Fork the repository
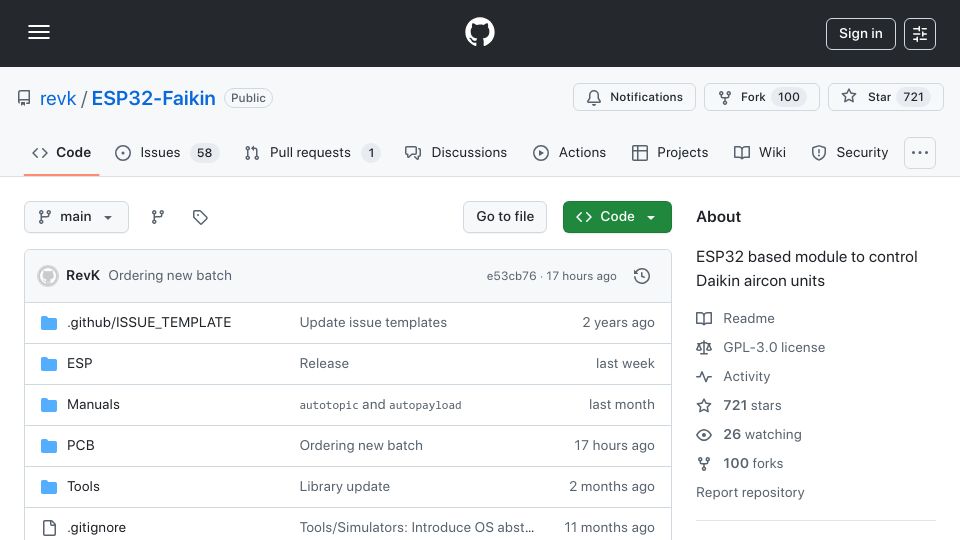 (762, 97)
